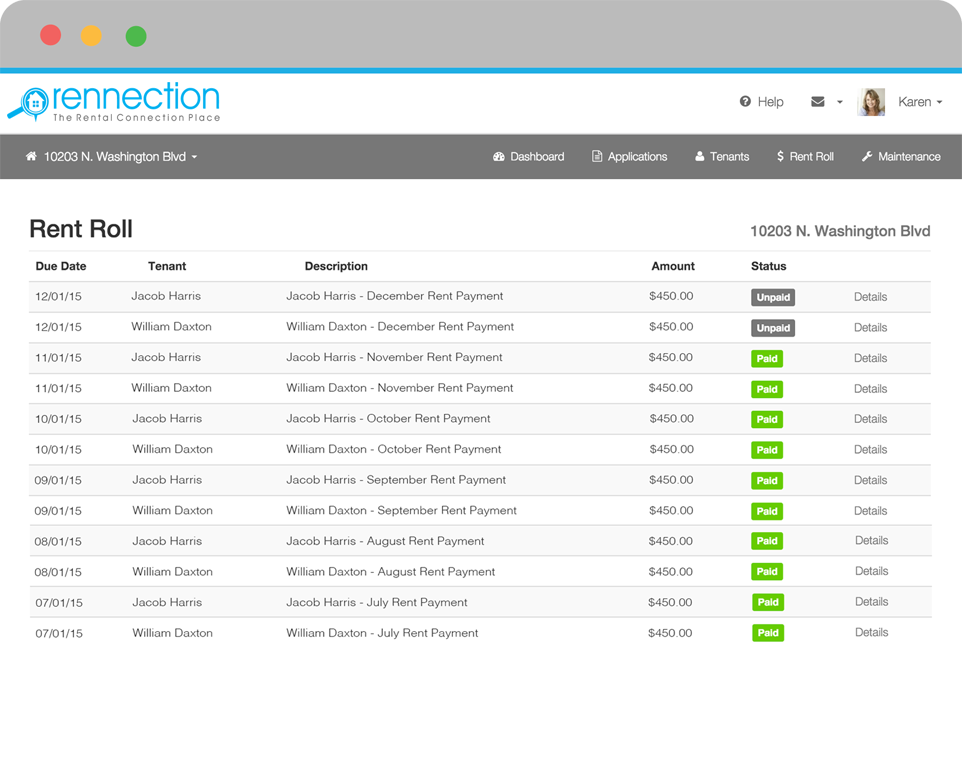Click the Maintenance wrench icon
Image resolution: width=962 pixels, height=770 pixels.
[x=867, y=157]
